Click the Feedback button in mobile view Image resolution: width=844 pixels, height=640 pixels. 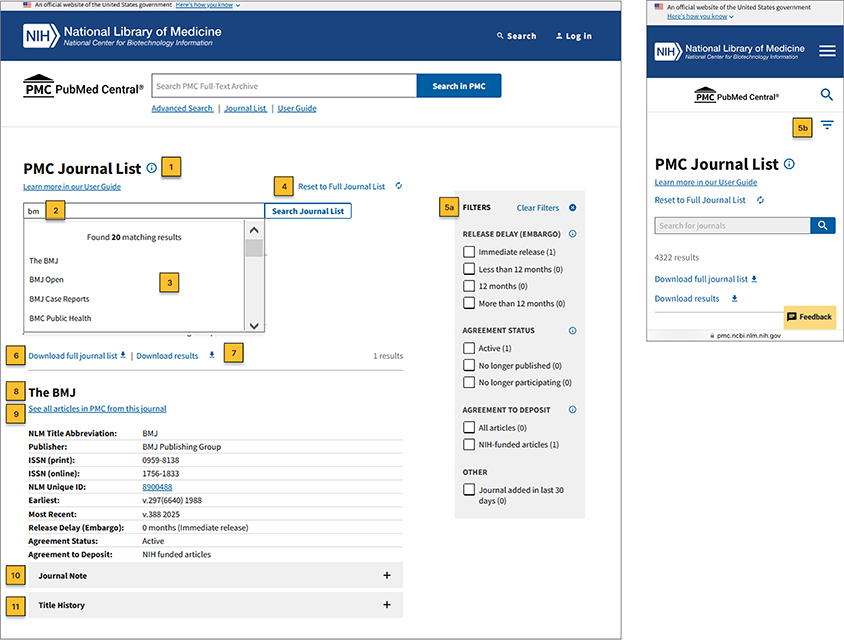[x=810, y=317]
